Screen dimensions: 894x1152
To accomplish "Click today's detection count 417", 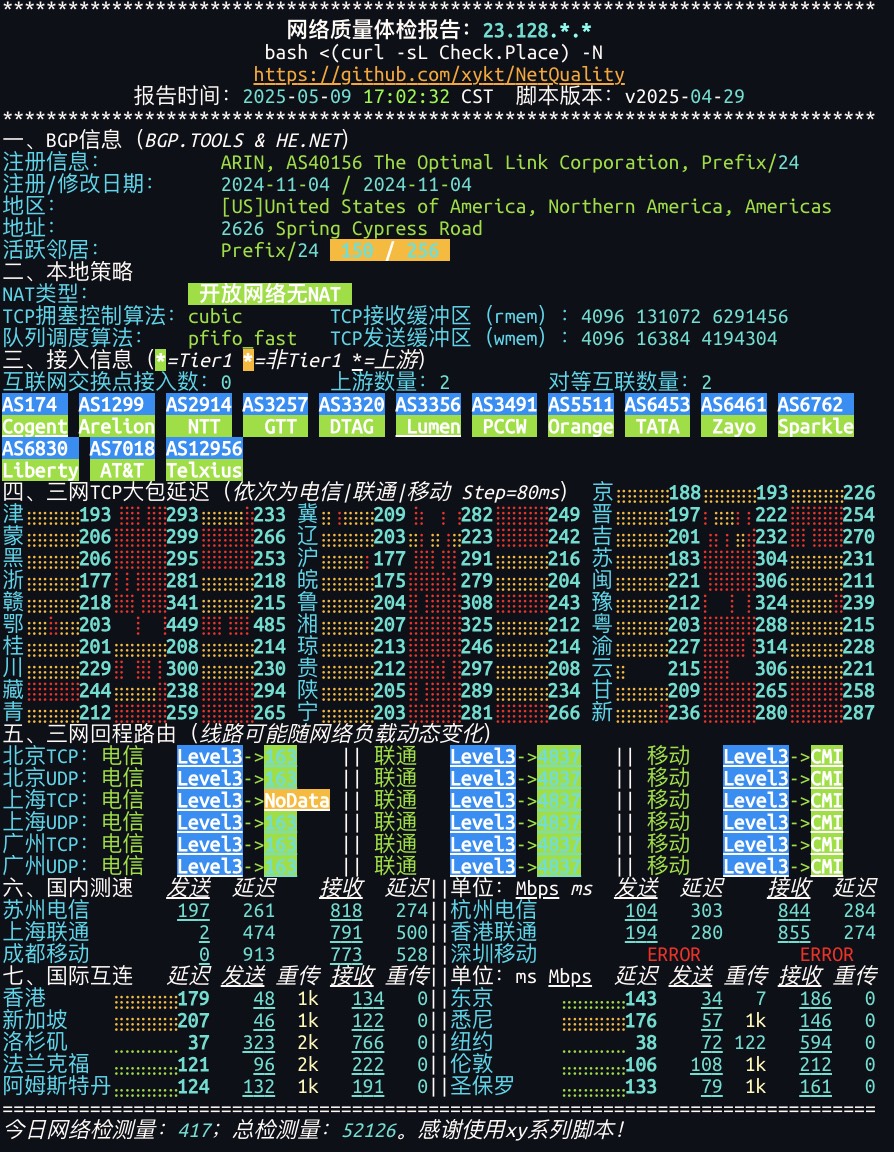I will click(x=194, y=1130).
